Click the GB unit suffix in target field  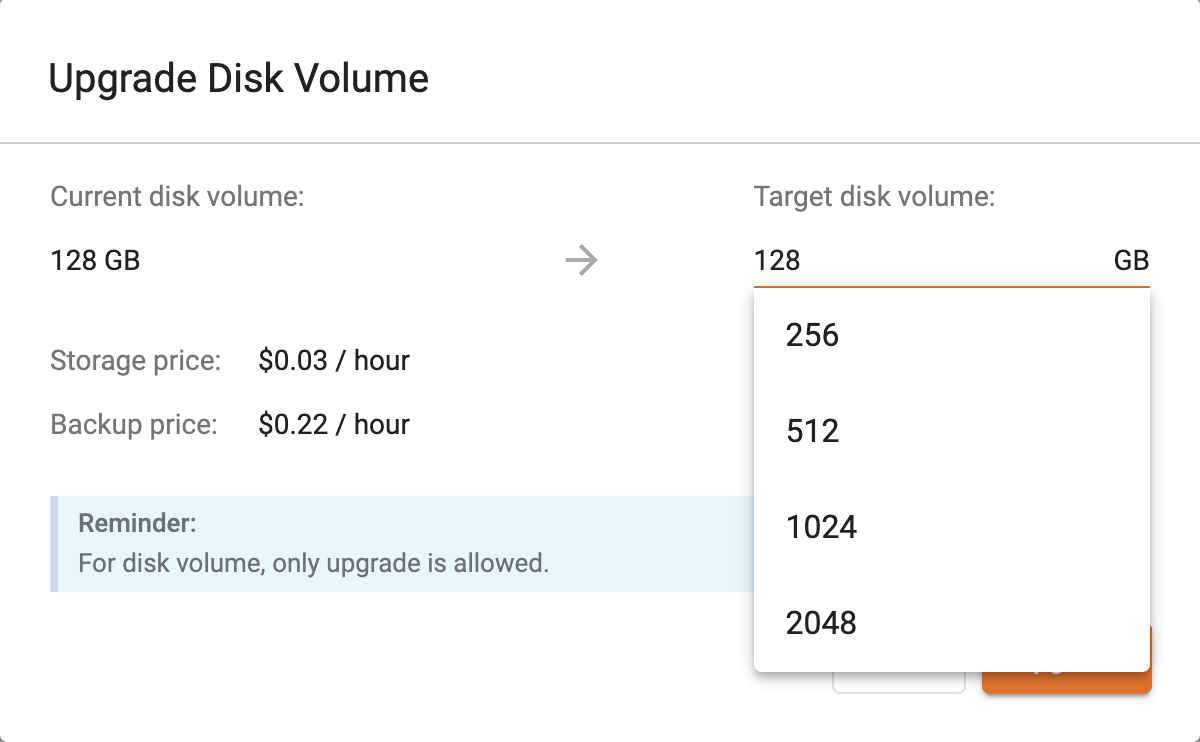tap(1131, 261)
